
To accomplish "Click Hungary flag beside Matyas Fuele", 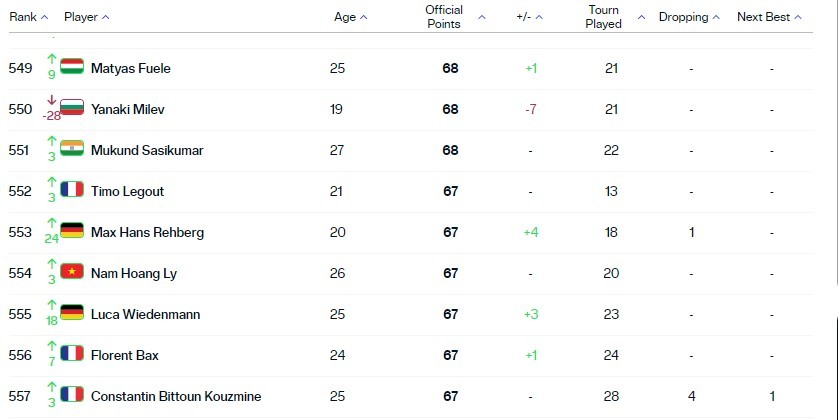I will point(72,66).
